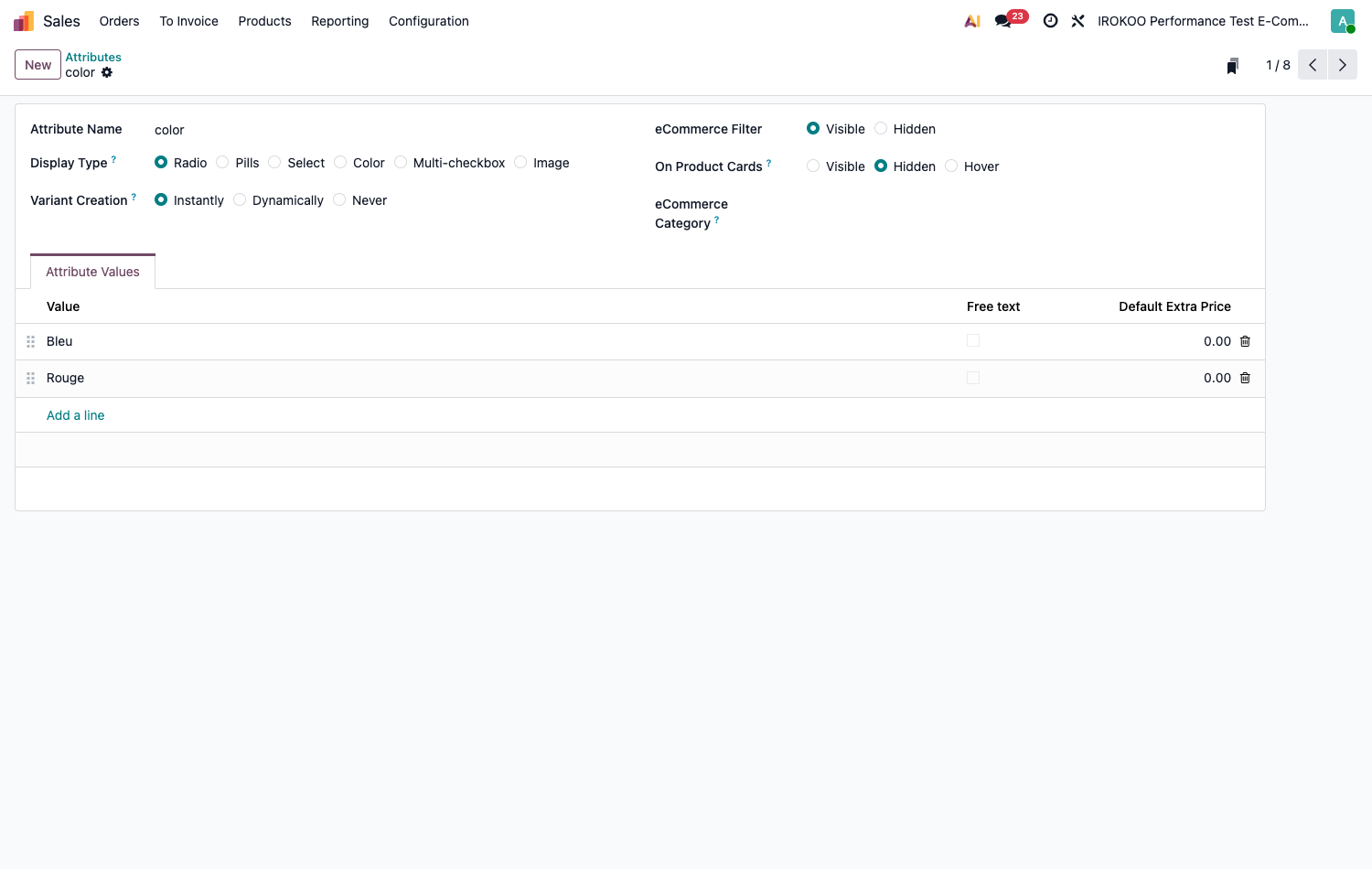The image size is (1372, 869).
Task: Toggle Free text checkbox for Bleu
Action: tap(973, 340)
